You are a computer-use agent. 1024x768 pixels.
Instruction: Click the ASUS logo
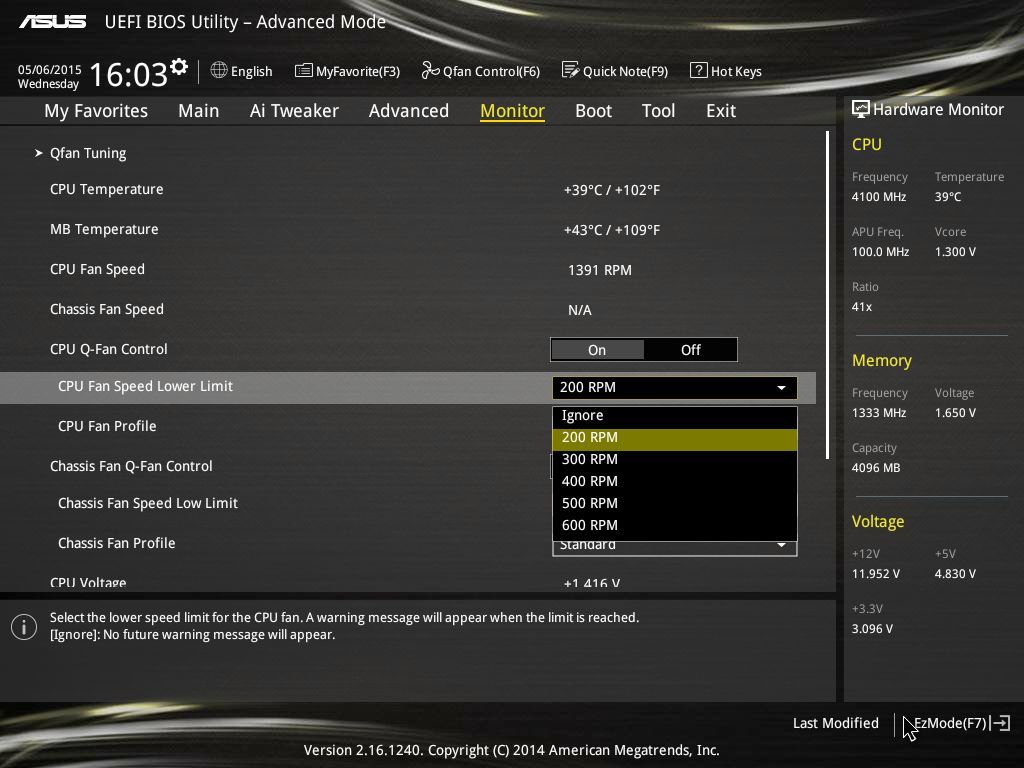click(52, 22)
